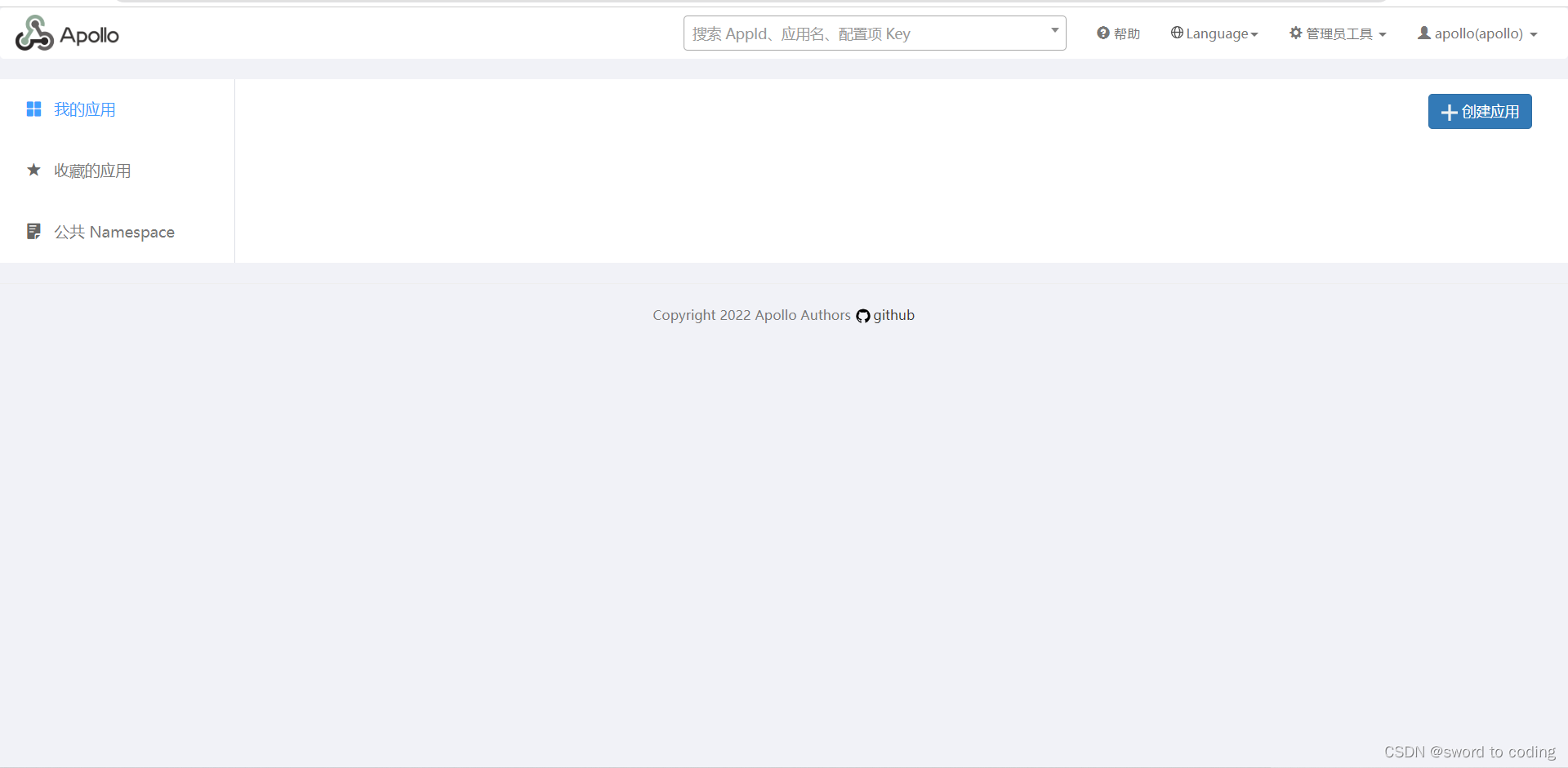Screen dimensions: 1568x768
Task: Click the Apollo brand name text
Action: point(90,35)
